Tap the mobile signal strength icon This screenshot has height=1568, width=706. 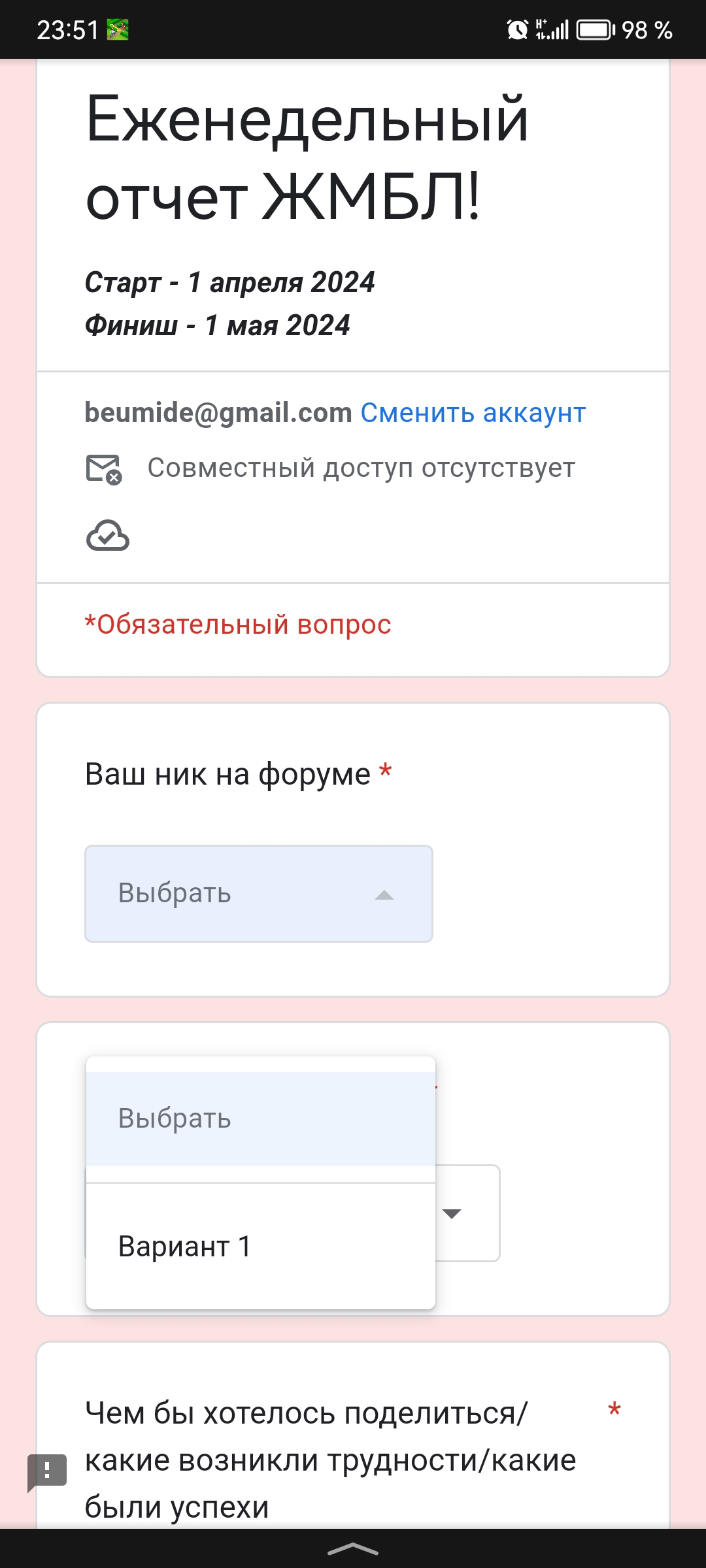[552, 29]
